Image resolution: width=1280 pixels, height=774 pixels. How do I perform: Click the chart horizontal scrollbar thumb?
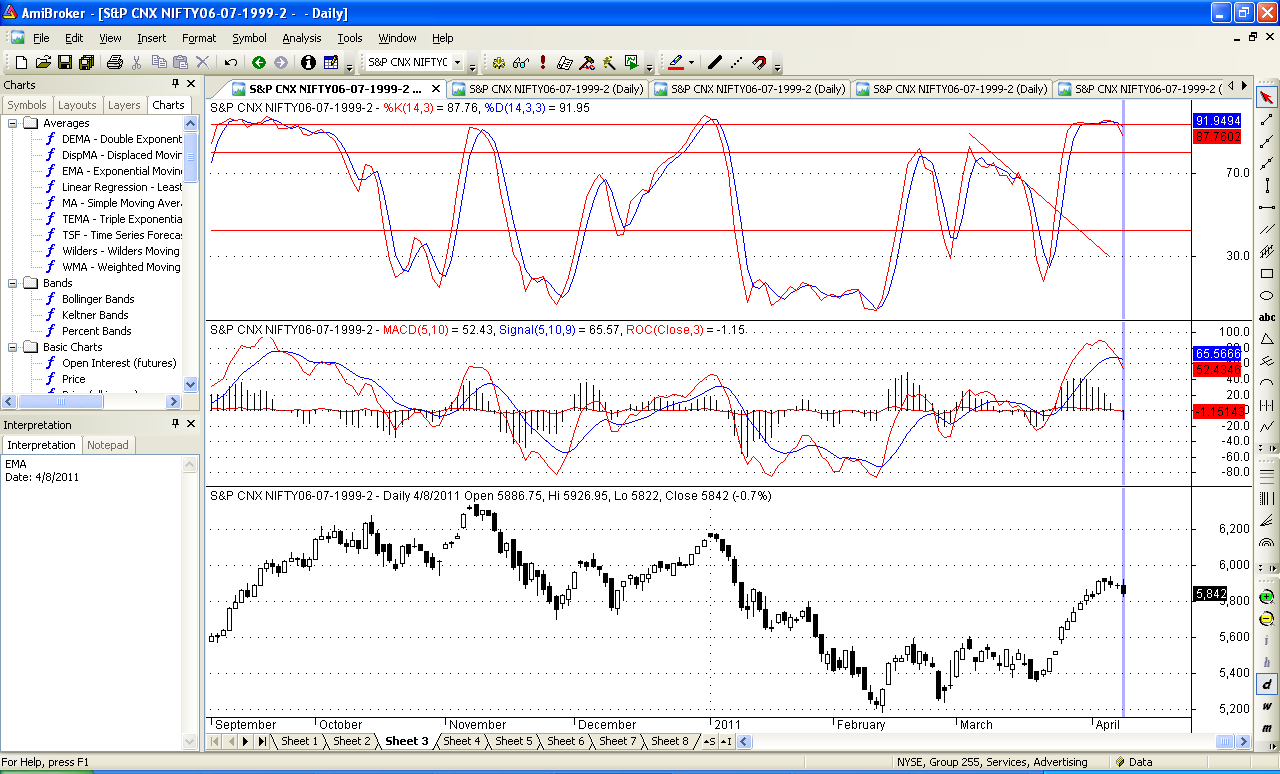tap(1225, 741)
